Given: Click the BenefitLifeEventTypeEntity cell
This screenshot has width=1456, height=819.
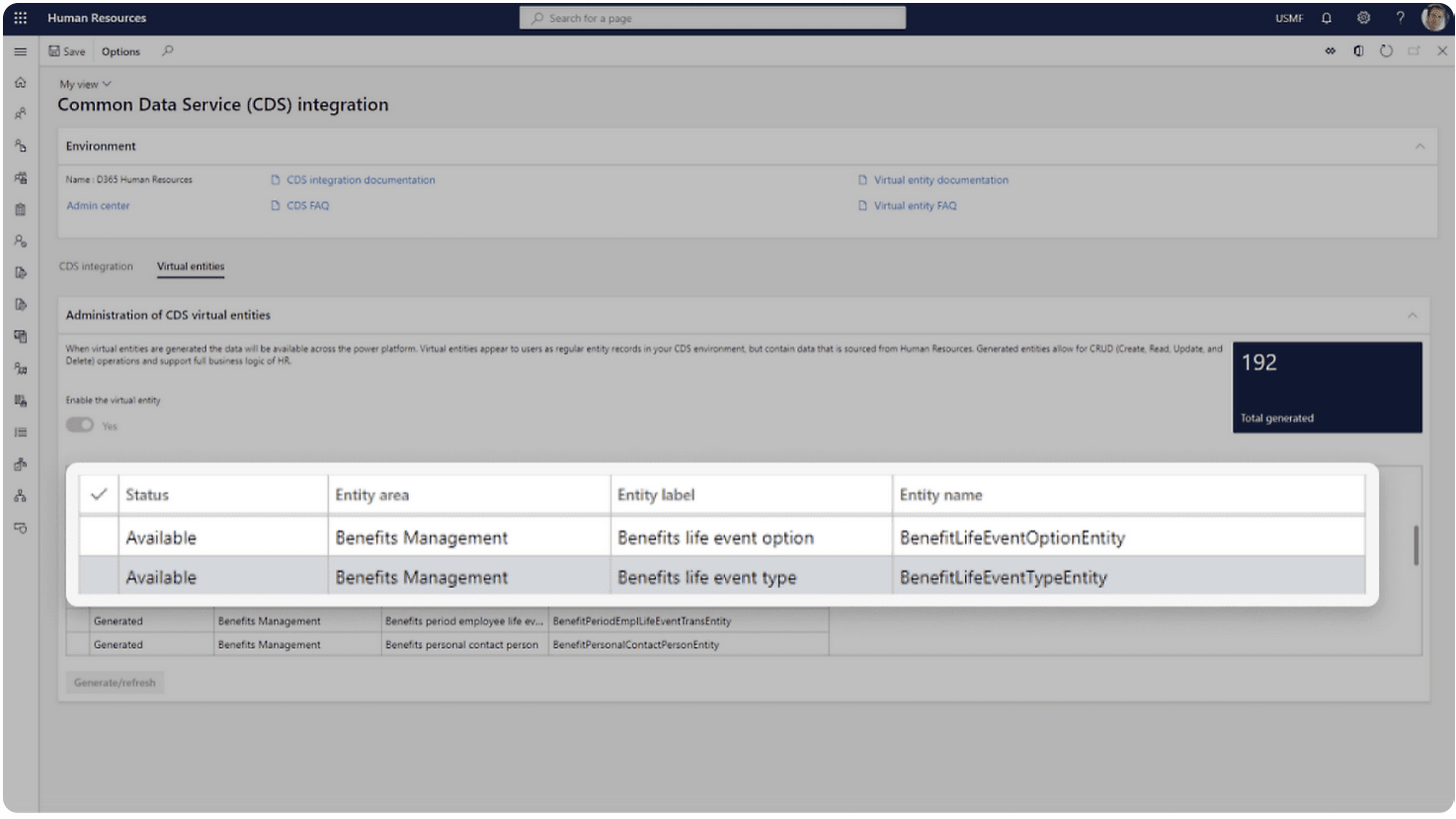Looking at the screenshot, I should 1129,577.
